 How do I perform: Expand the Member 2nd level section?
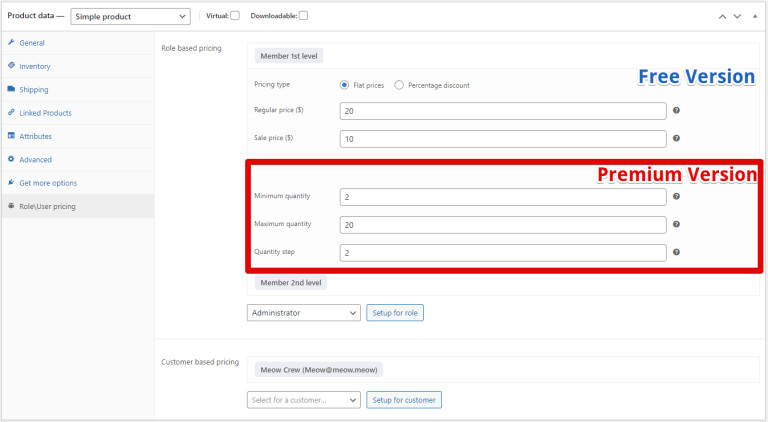[291, 283]
